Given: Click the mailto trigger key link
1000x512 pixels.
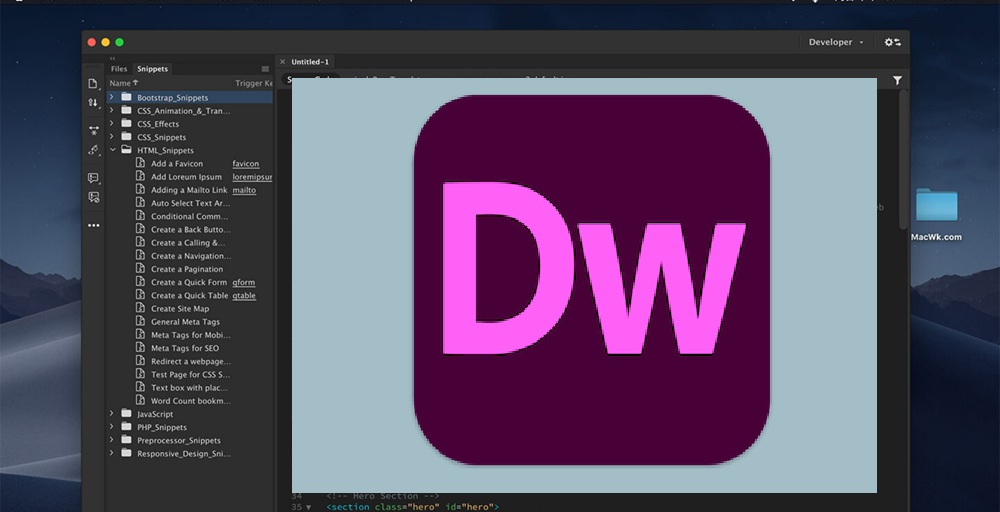Looking at the screenshot, I should (x=244, y=190).
